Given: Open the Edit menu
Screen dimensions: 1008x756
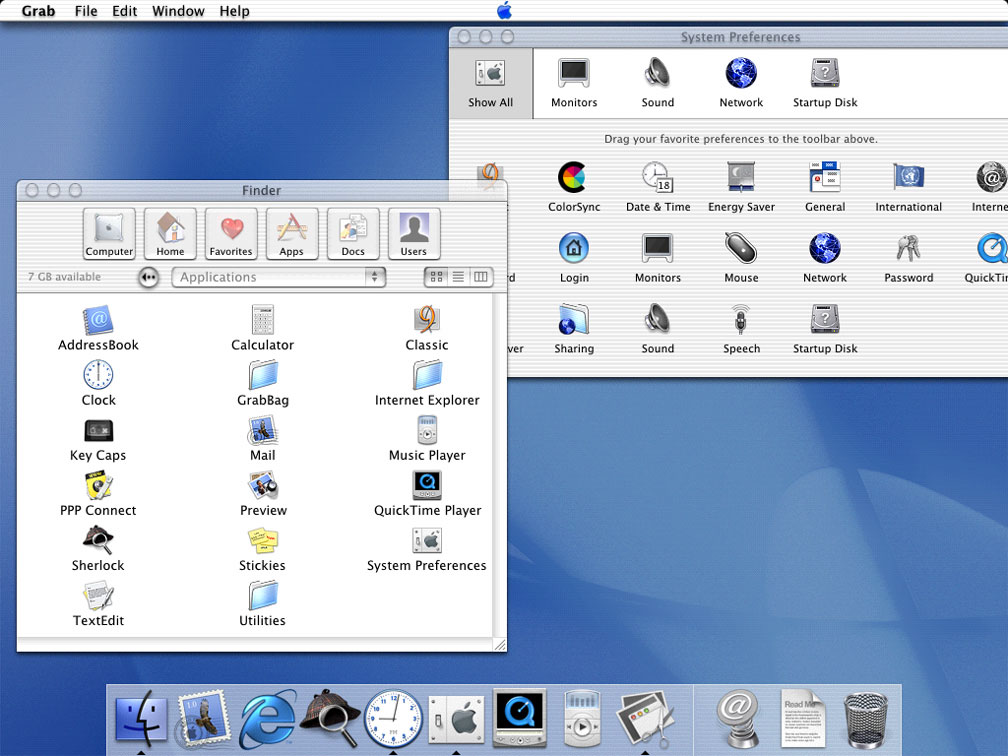Looking at the screenshot, I should (124, 11).
